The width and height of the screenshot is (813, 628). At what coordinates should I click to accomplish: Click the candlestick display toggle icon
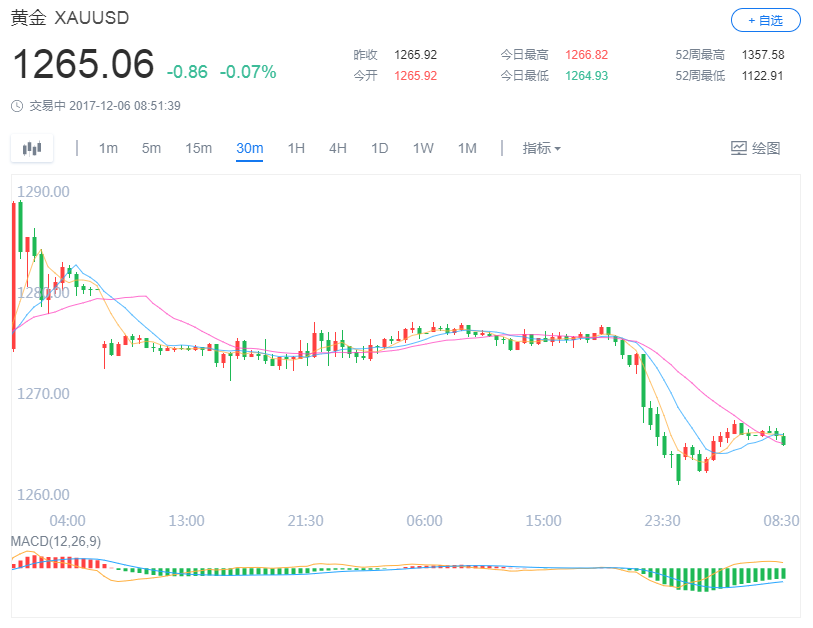(x=31, y=147)
